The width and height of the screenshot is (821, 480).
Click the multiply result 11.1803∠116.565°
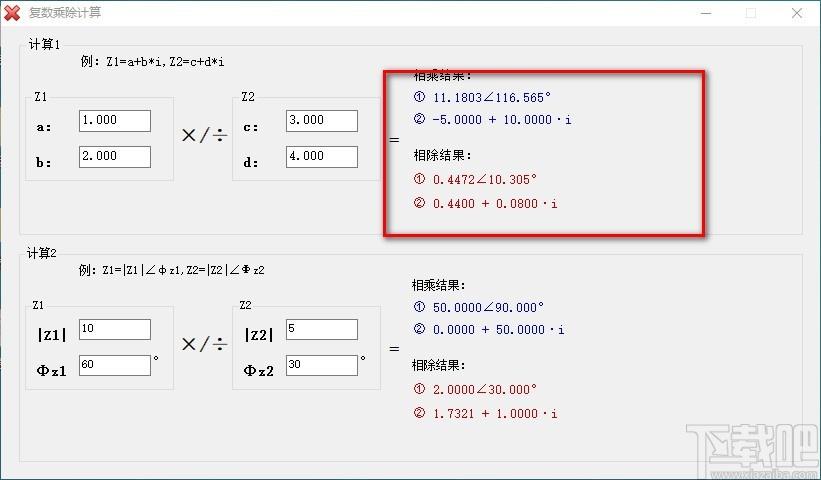coord(491,97)
